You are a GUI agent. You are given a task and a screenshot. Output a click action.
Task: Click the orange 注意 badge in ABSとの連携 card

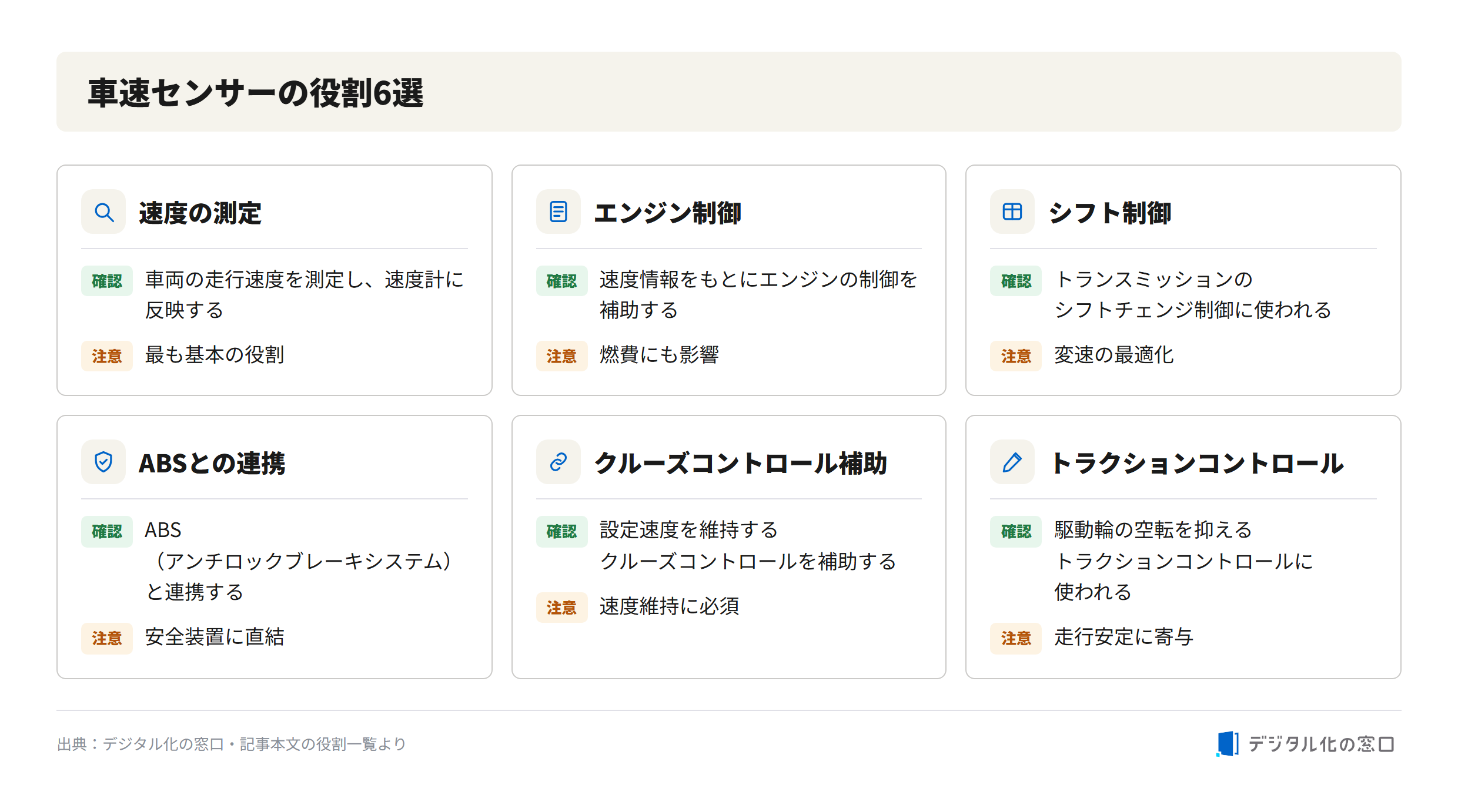[107, 638]
